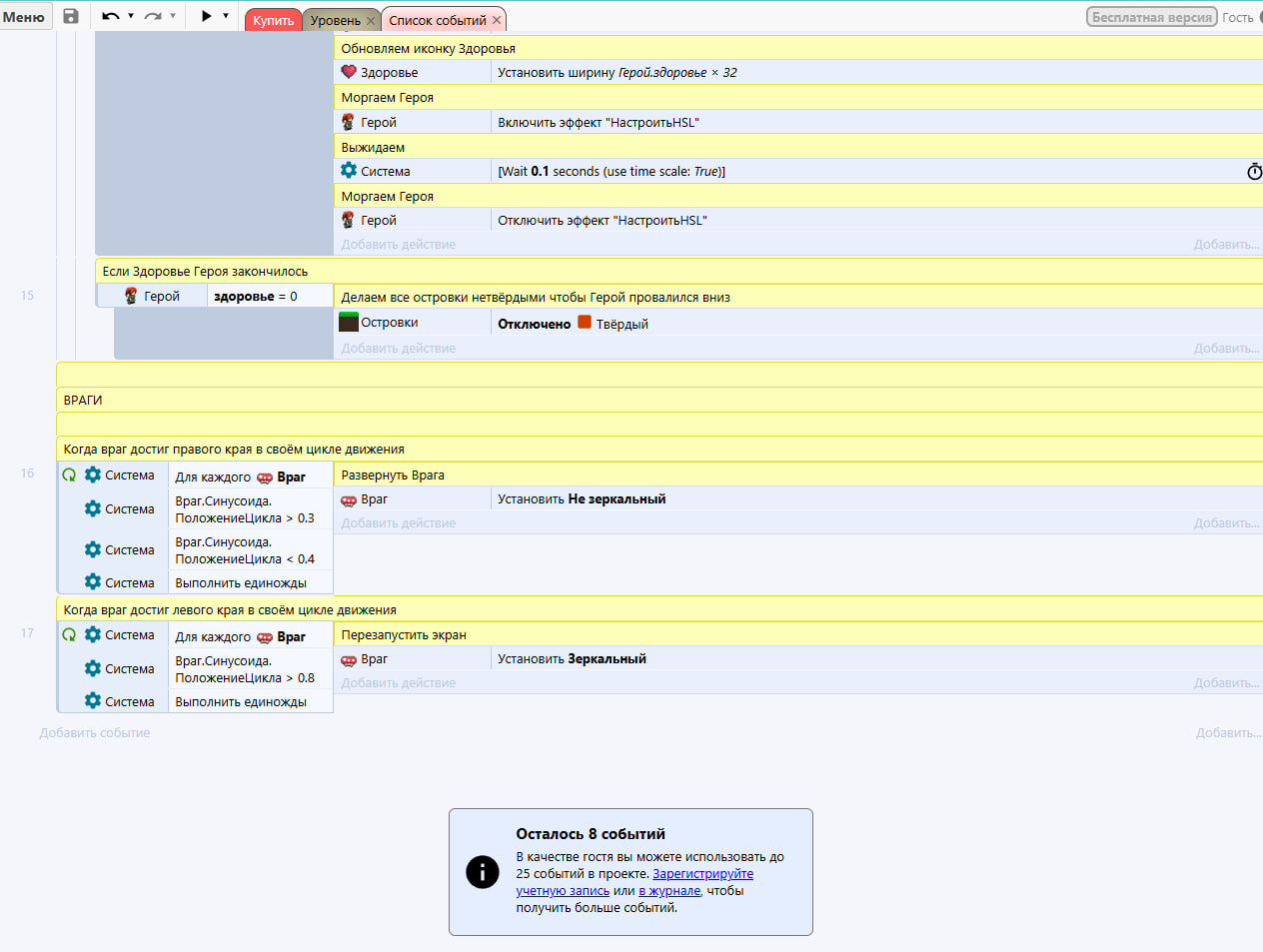Expand the Preview options dropdown arrow
The height and width of the screenshot is (952, 1263).
pyautogui.click(x=226, y=16)
